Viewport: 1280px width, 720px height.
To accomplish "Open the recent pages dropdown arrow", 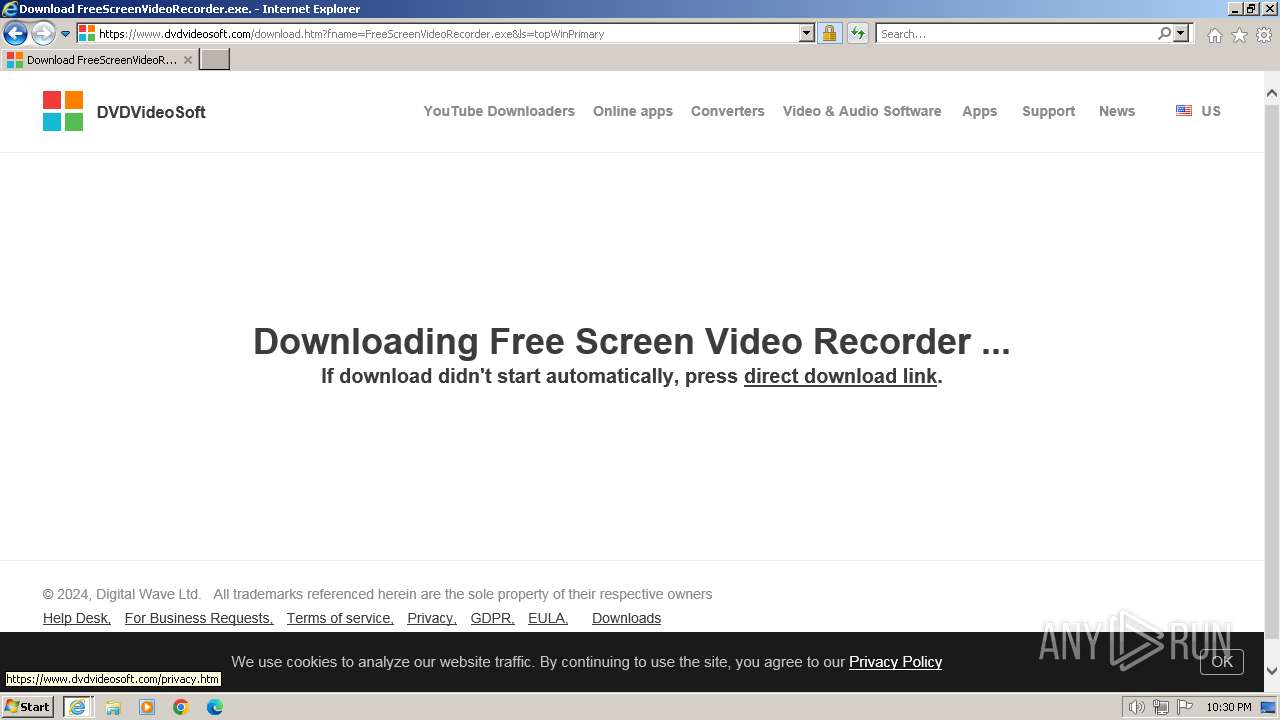I will click(x=65, y=34).
